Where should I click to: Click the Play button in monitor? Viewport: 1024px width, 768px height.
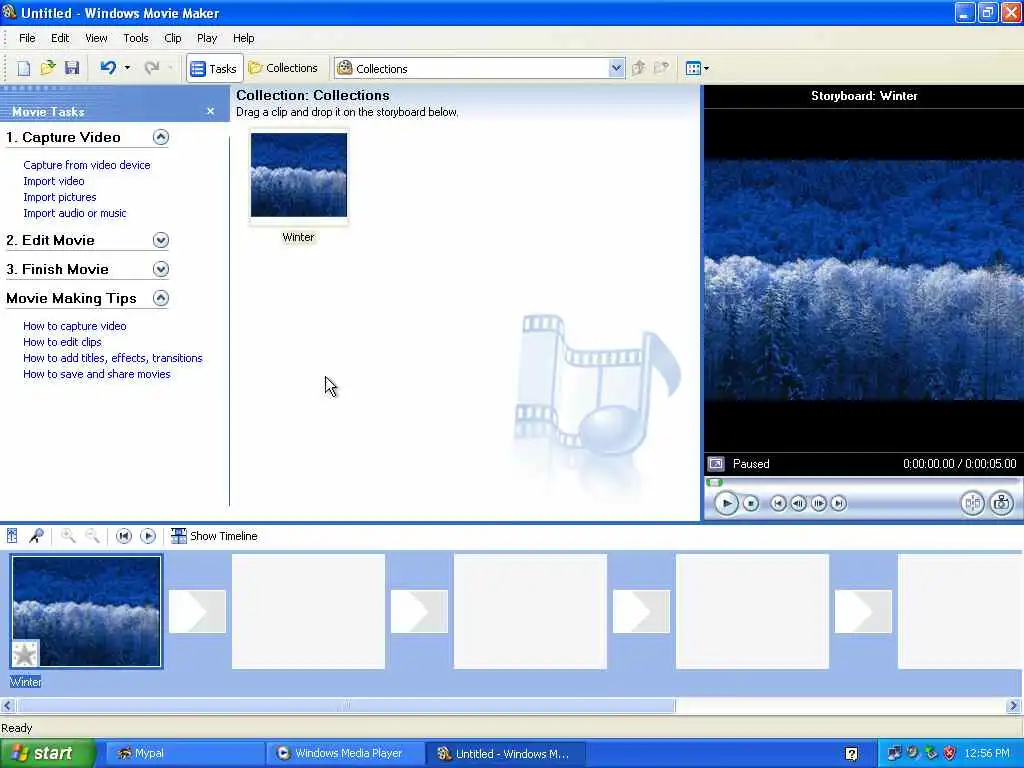(726, 503)
